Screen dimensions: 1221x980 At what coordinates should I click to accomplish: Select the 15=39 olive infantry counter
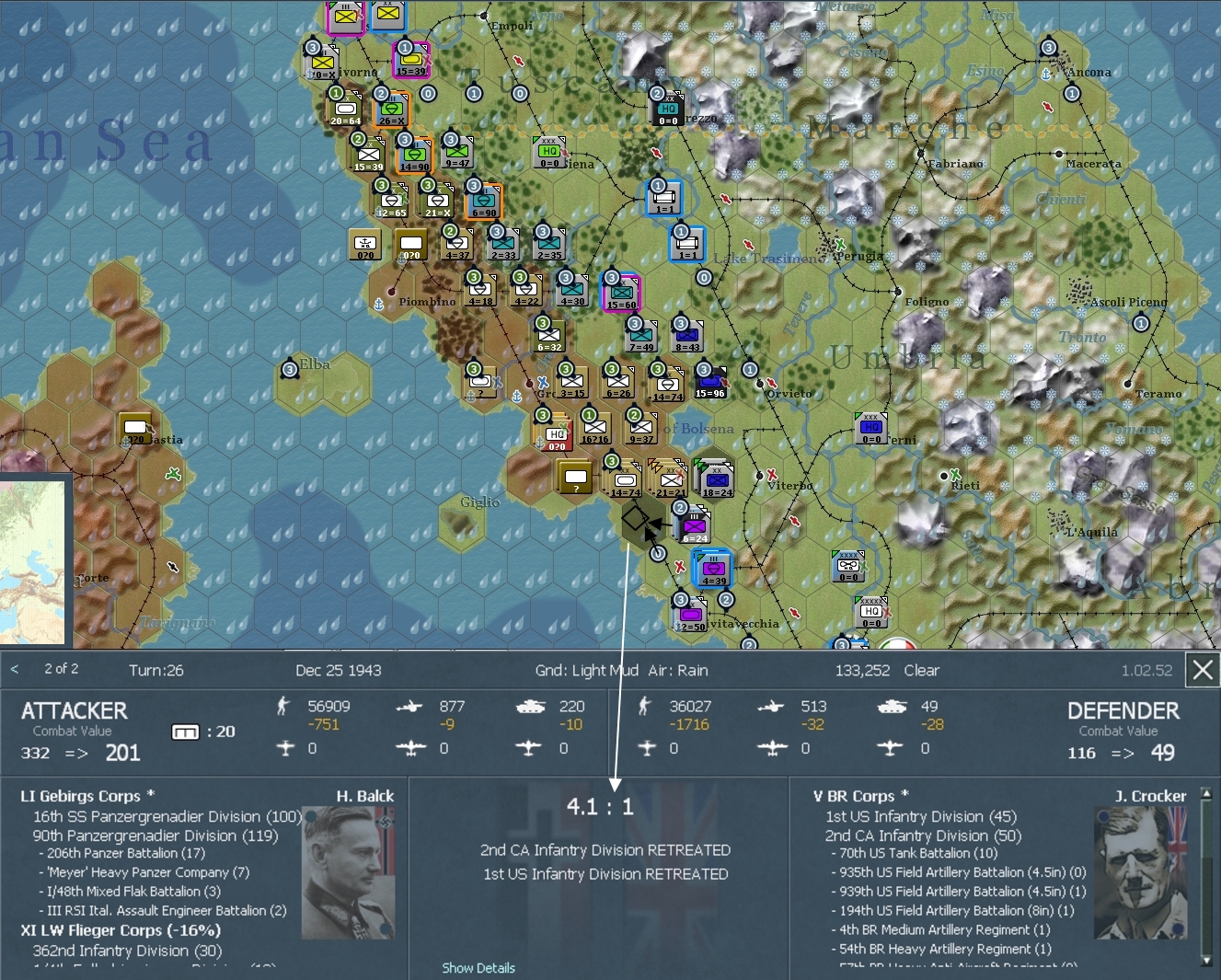point(369,156)
